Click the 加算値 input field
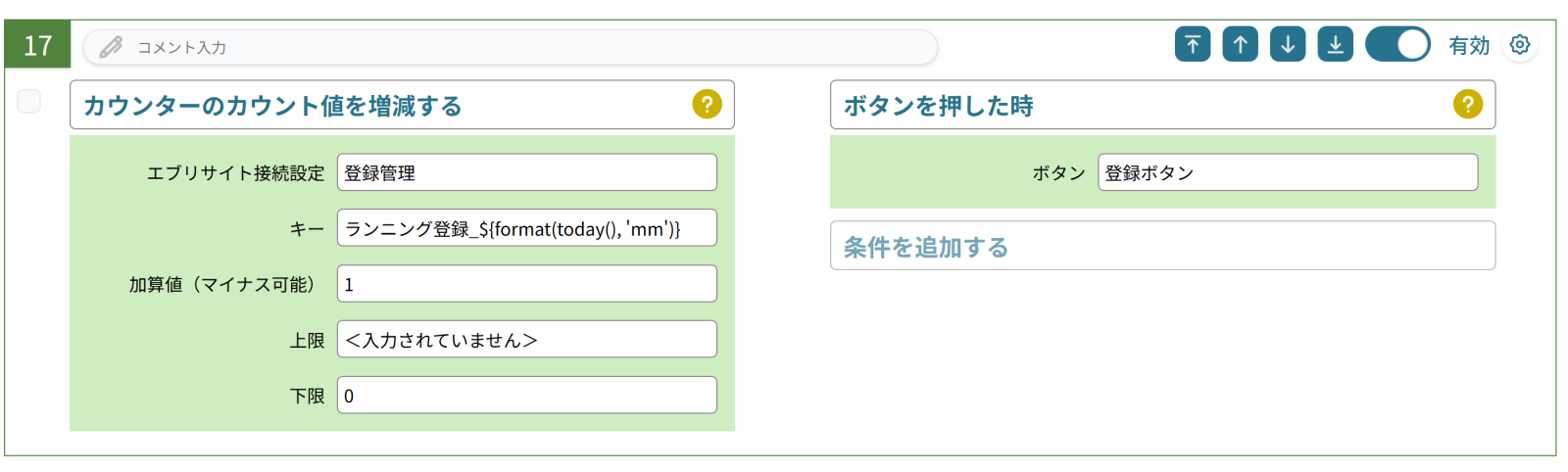This screenshot has height=472, width=1568. (x=526, y=284)
